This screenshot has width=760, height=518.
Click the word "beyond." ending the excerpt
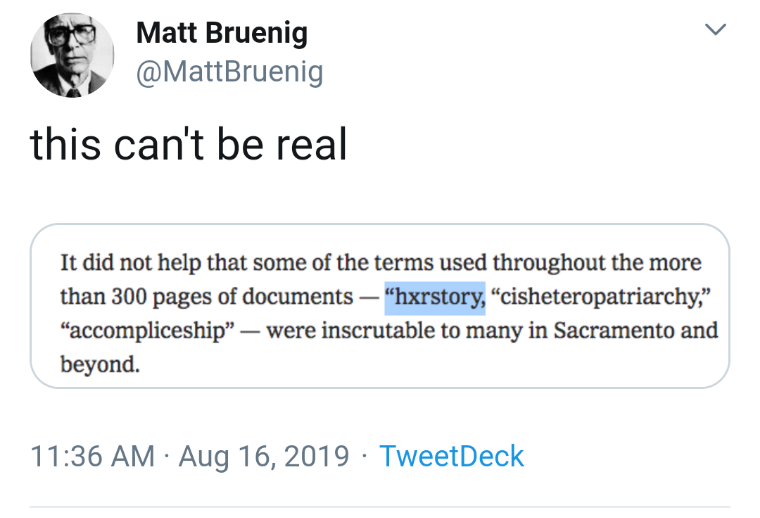pos(100,363)
